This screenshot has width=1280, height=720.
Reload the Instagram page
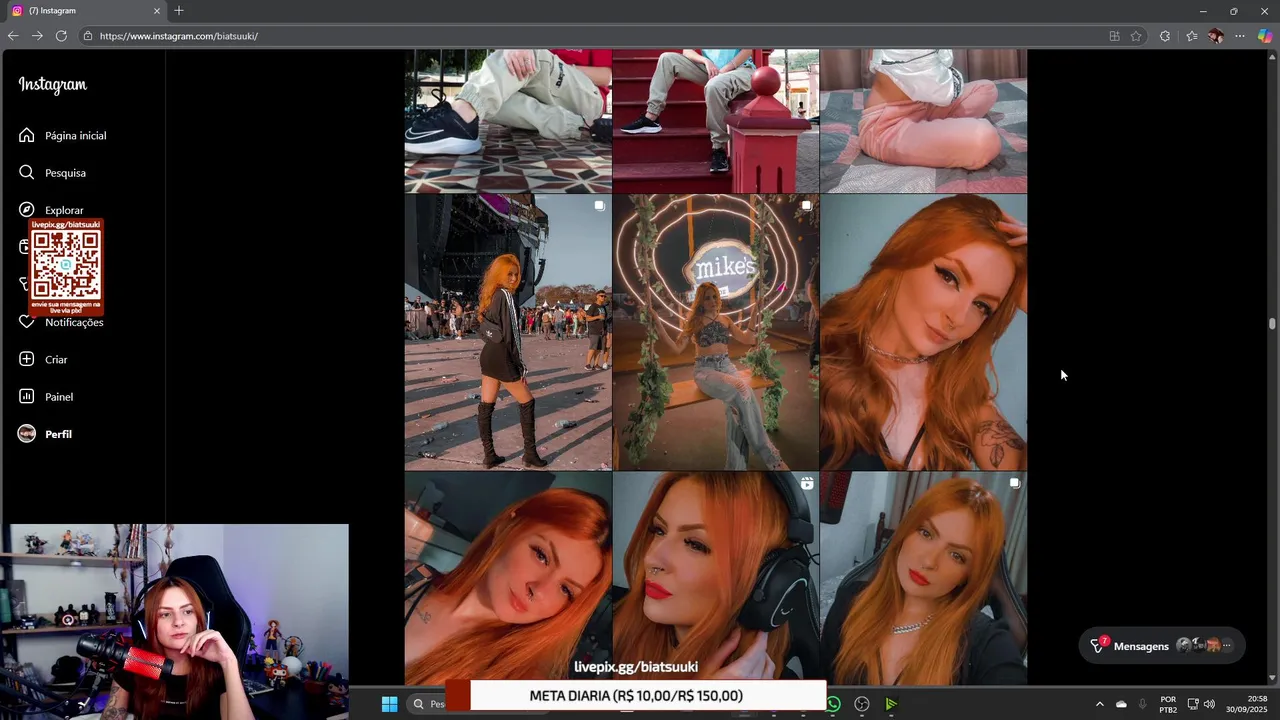point(61,36)
